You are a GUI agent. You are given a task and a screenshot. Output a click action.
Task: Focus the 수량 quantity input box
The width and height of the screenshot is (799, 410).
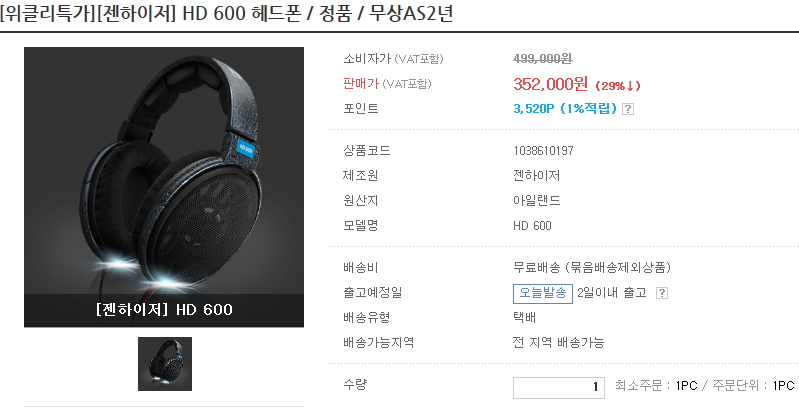pyautogui.click(x=558, y=388)
